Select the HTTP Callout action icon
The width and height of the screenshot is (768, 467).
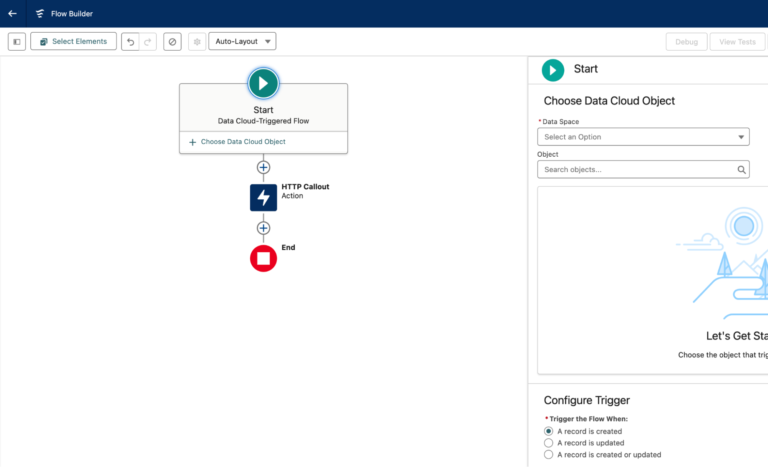pyautogui.click(x=264, y=197)
